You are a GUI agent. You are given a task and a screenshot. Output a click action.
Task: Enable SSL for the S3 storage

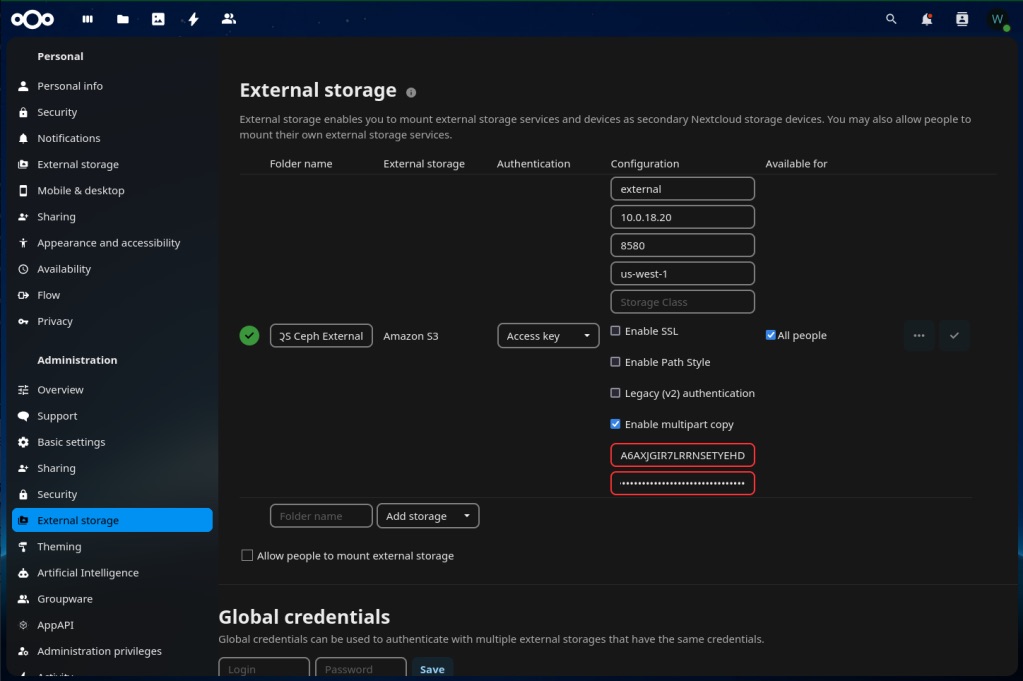coord(615,330)
